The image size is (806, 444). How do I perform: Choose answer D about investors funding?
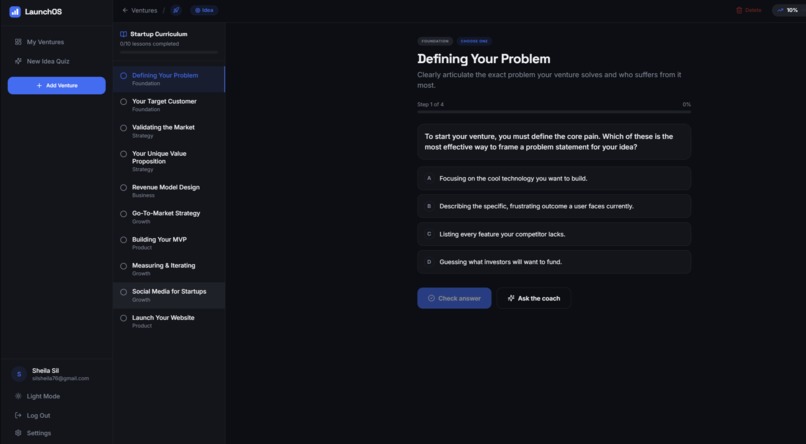554,262
